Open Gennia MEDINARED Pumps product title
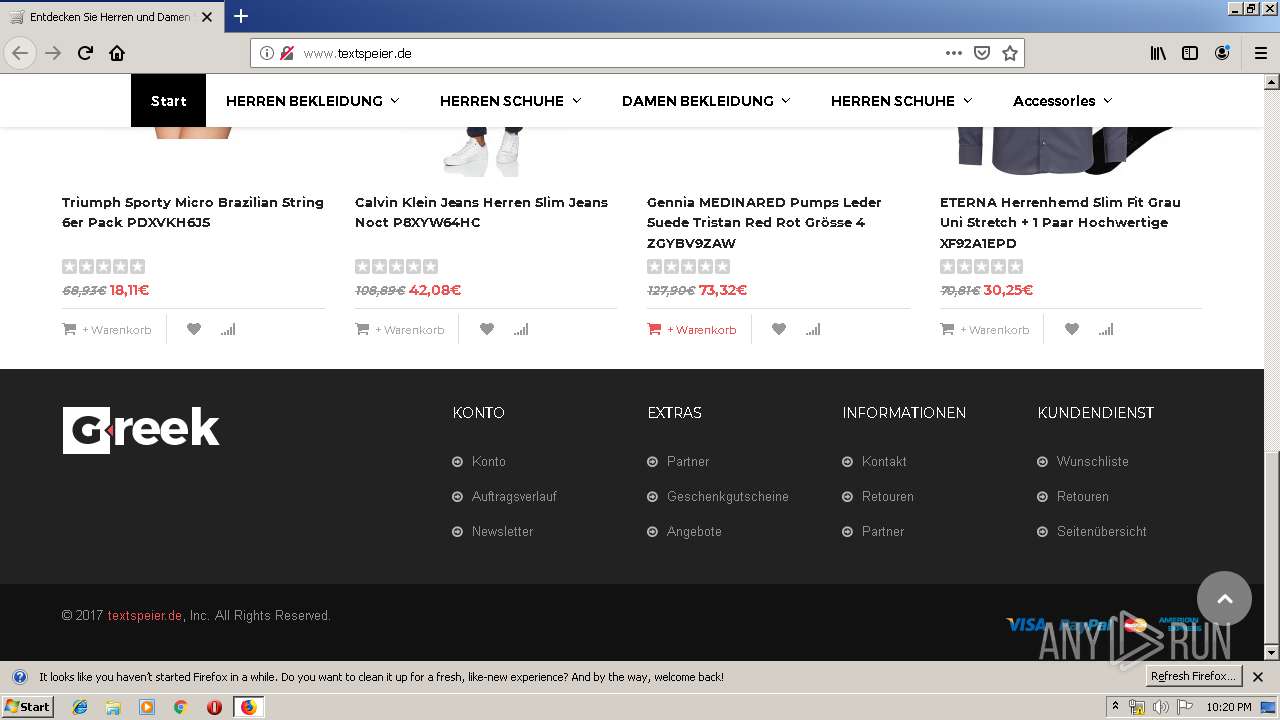Screen dimensions: 1280x720 pyautogui.click(x=764, y=222)
